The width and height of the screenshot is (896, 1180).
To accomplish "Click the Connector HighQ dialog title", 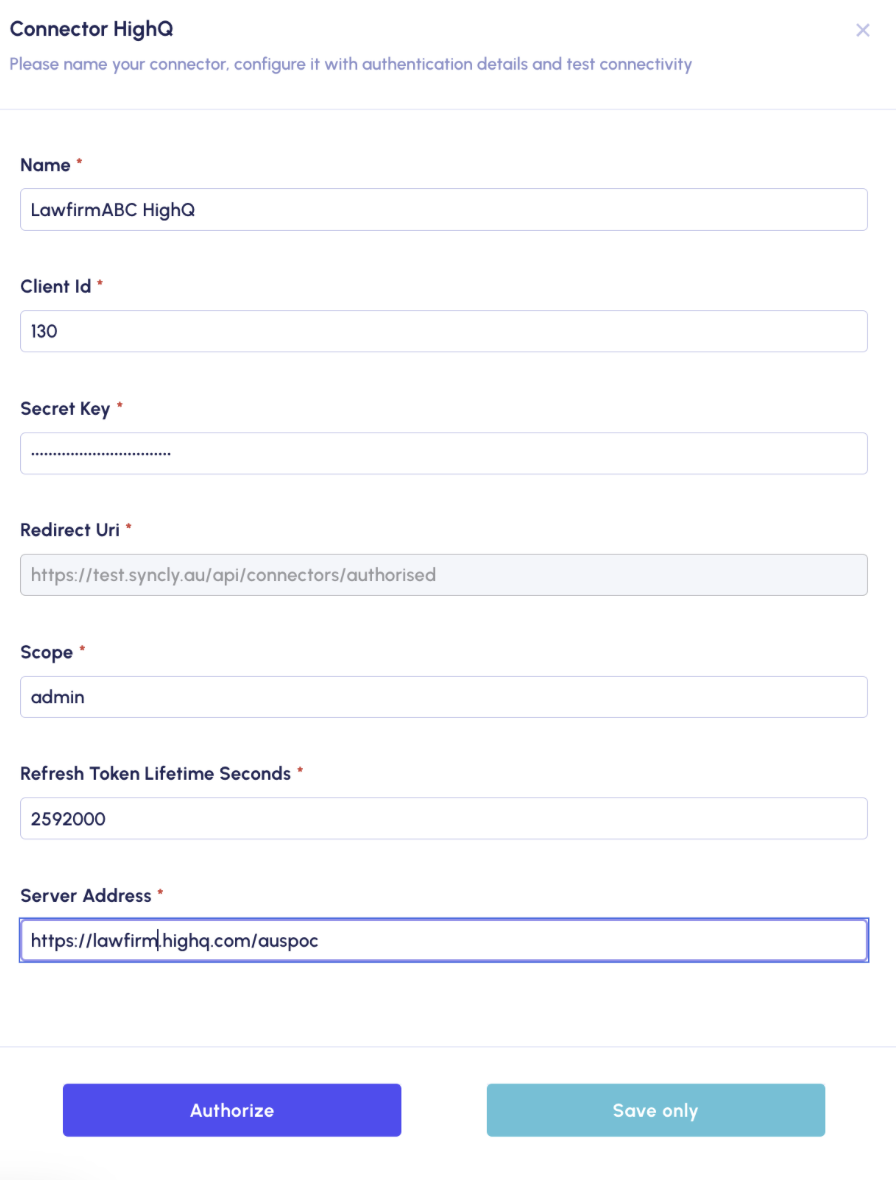I will tap(91, 29).
